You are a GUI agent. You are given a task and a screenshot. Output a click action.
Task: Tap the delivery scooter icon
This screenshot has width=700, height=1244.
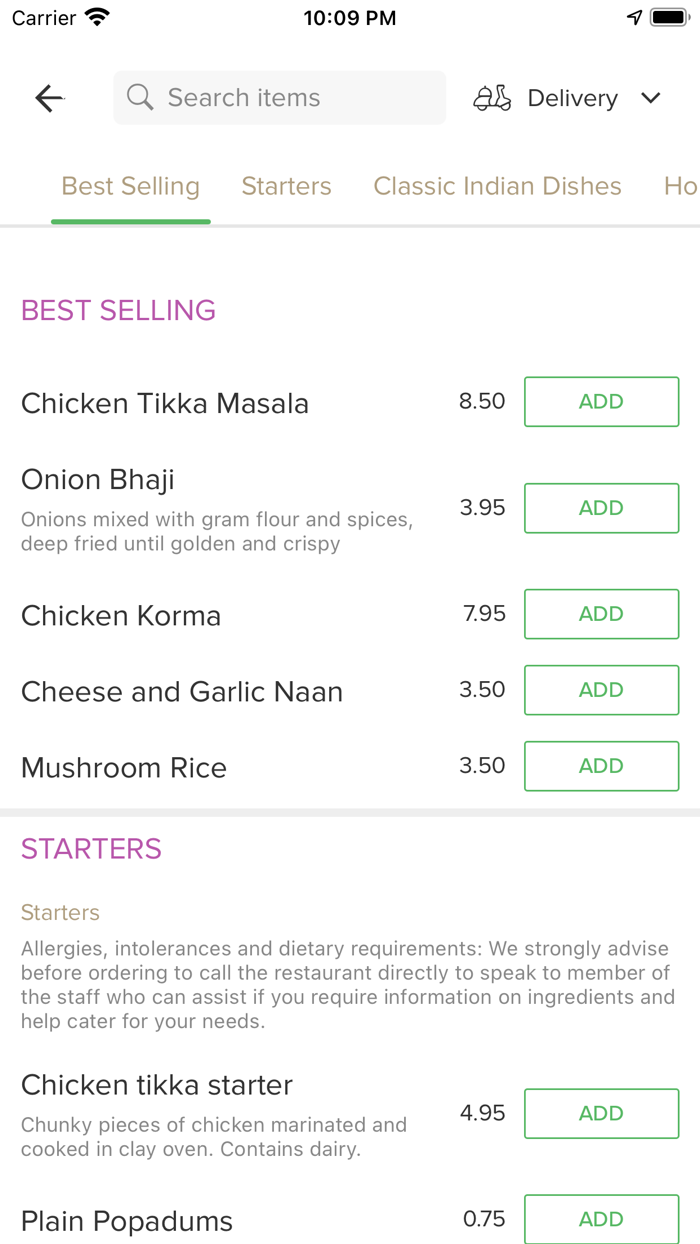click(x=492, y=98)
